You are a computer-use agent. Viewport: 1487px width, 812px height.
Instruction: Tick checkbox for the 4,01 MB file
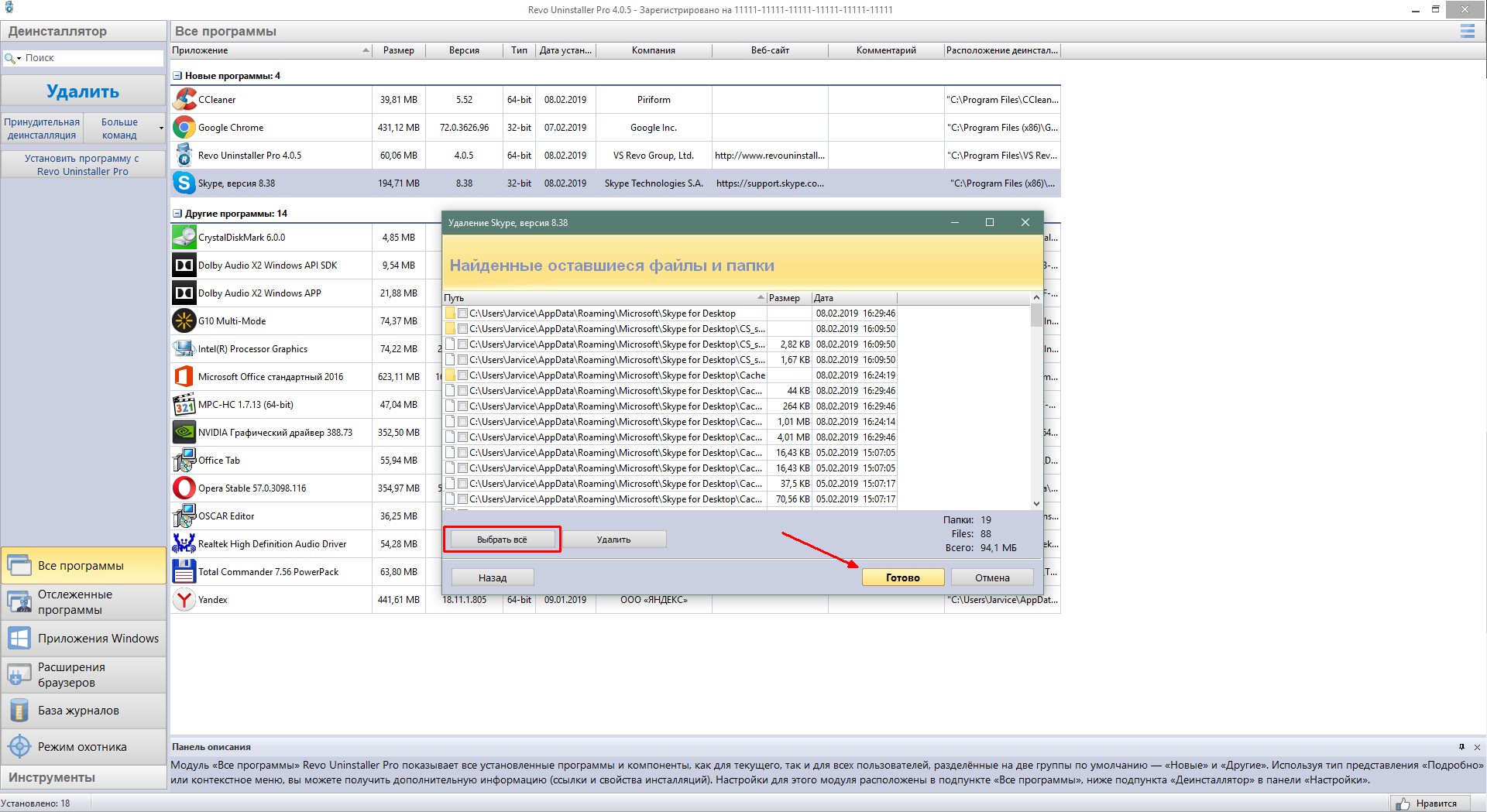[x=462, y=437]
